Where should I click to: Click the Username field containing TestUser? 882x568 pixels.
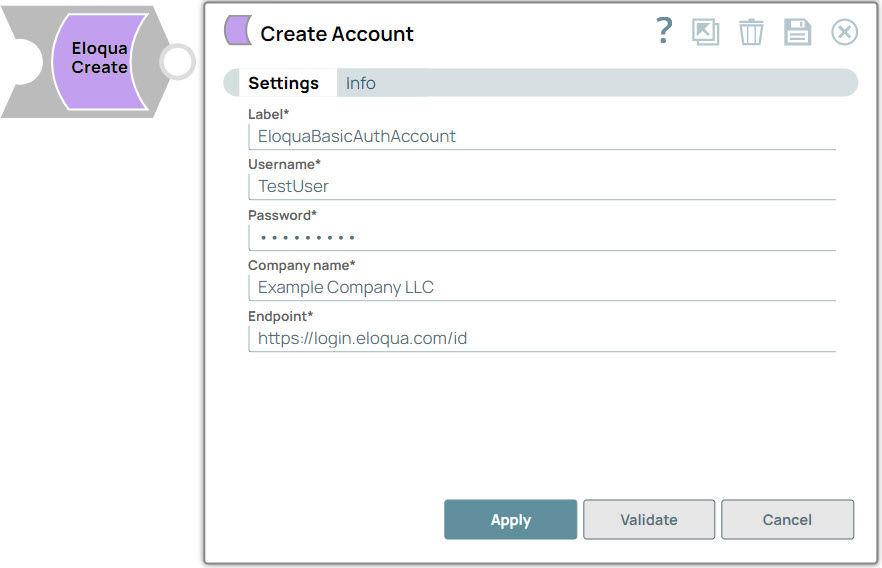pyautogui.click(x=542, y=187)
